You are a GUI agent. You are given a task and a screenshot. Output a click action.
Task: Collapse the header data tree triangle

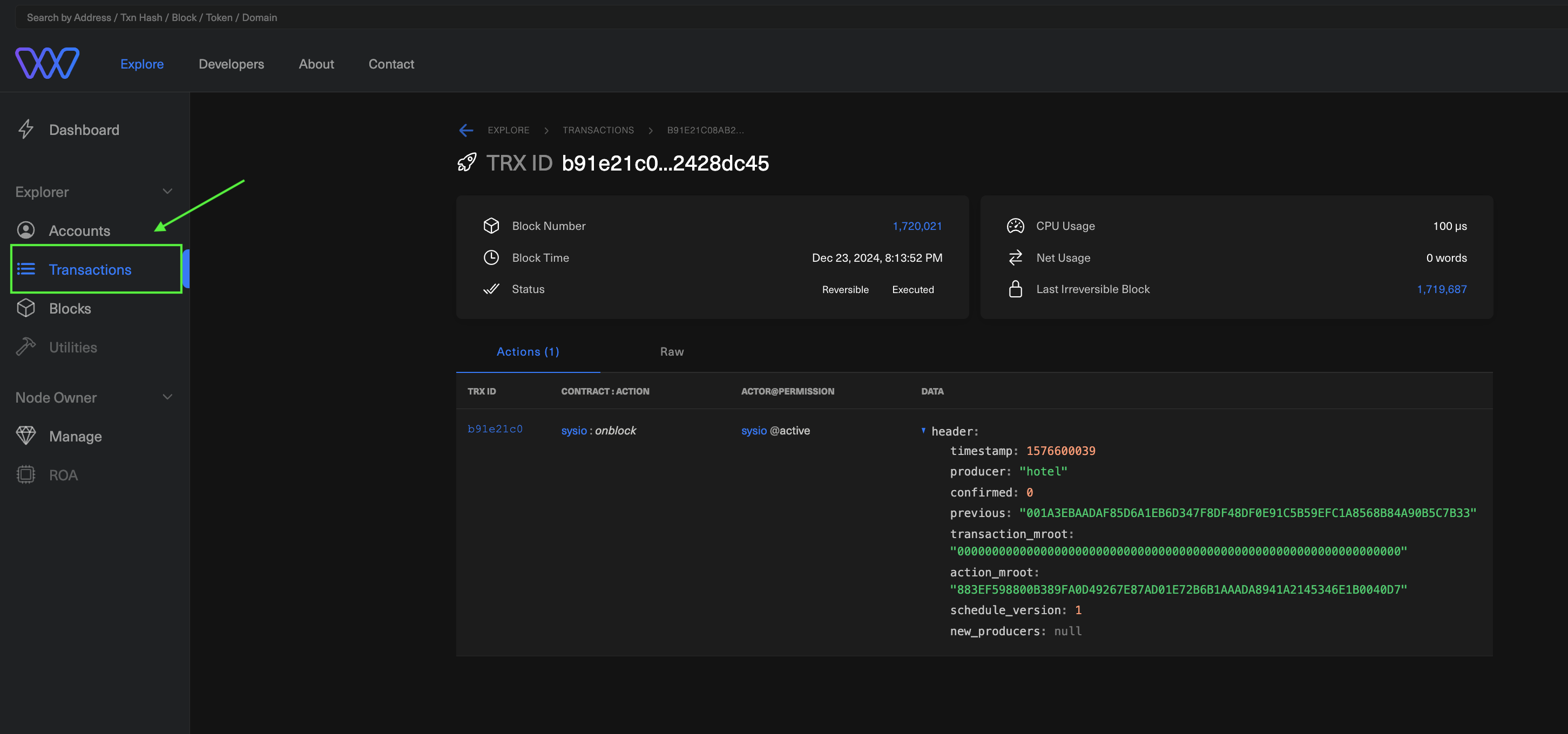[x=923, y=430]
